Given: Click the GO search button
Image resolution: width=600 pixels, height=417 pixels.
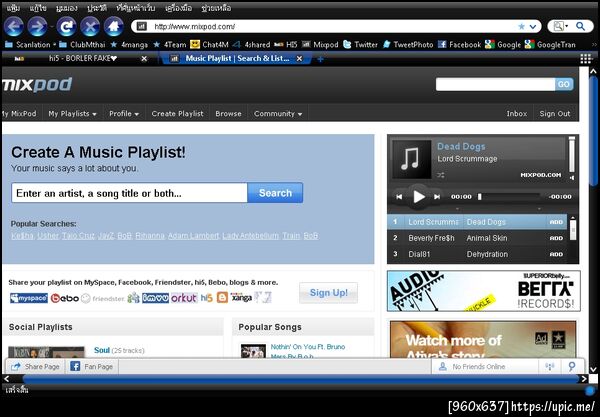Looking at the screenshot, I should tap(564, 84).
